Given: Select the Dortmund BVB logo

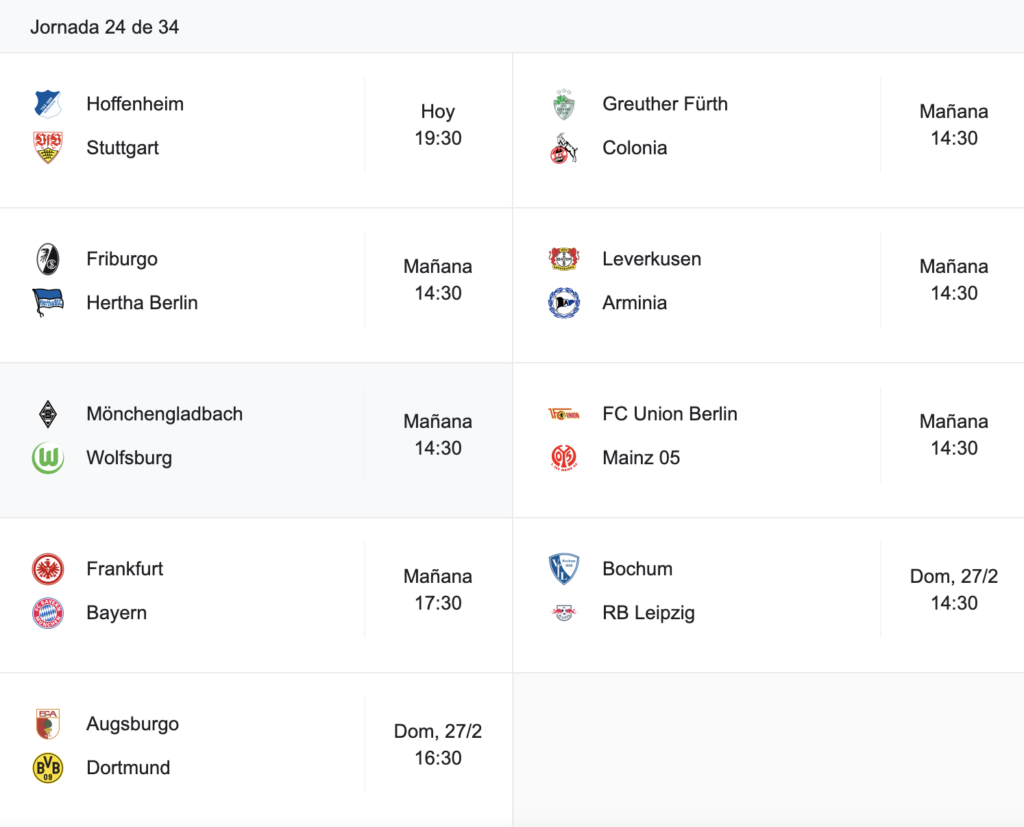Looking at the screenshot, I should (48, 768).
